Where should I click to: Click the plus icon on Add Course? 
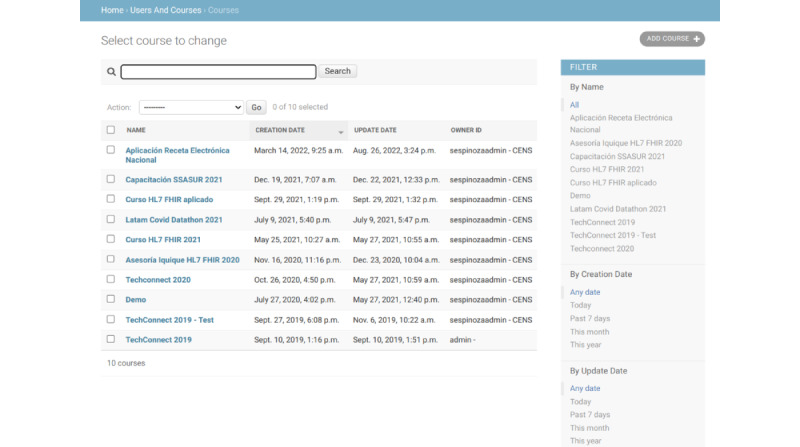coord(696,39)
